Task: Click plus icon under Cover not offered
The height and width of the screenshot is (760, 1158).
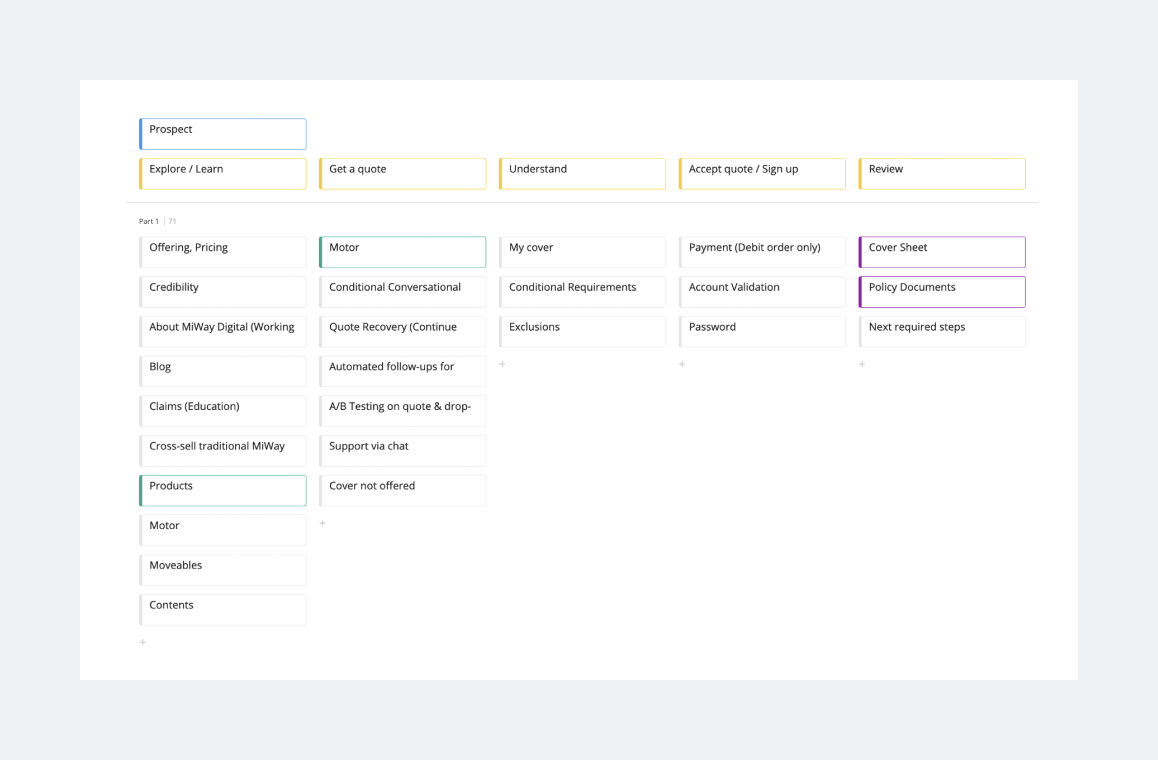Action: point(322,523)
